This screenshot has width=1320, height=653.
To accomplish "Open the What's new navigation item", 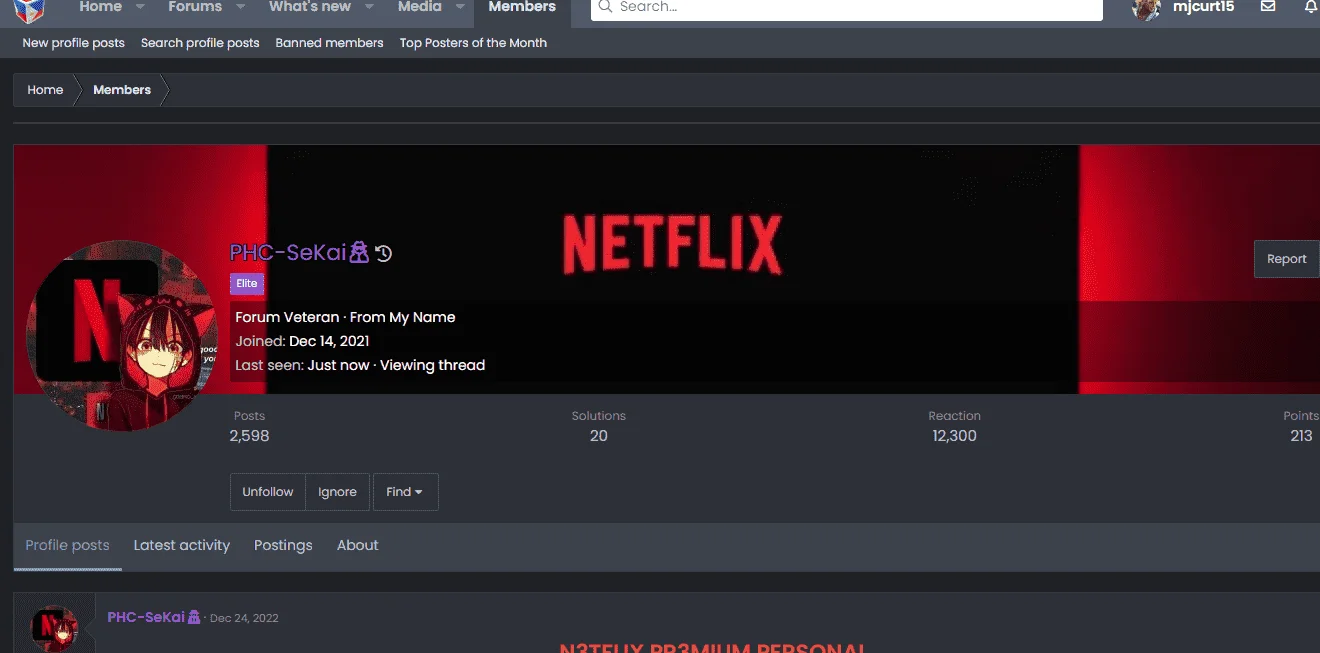I will click(310, 7).
